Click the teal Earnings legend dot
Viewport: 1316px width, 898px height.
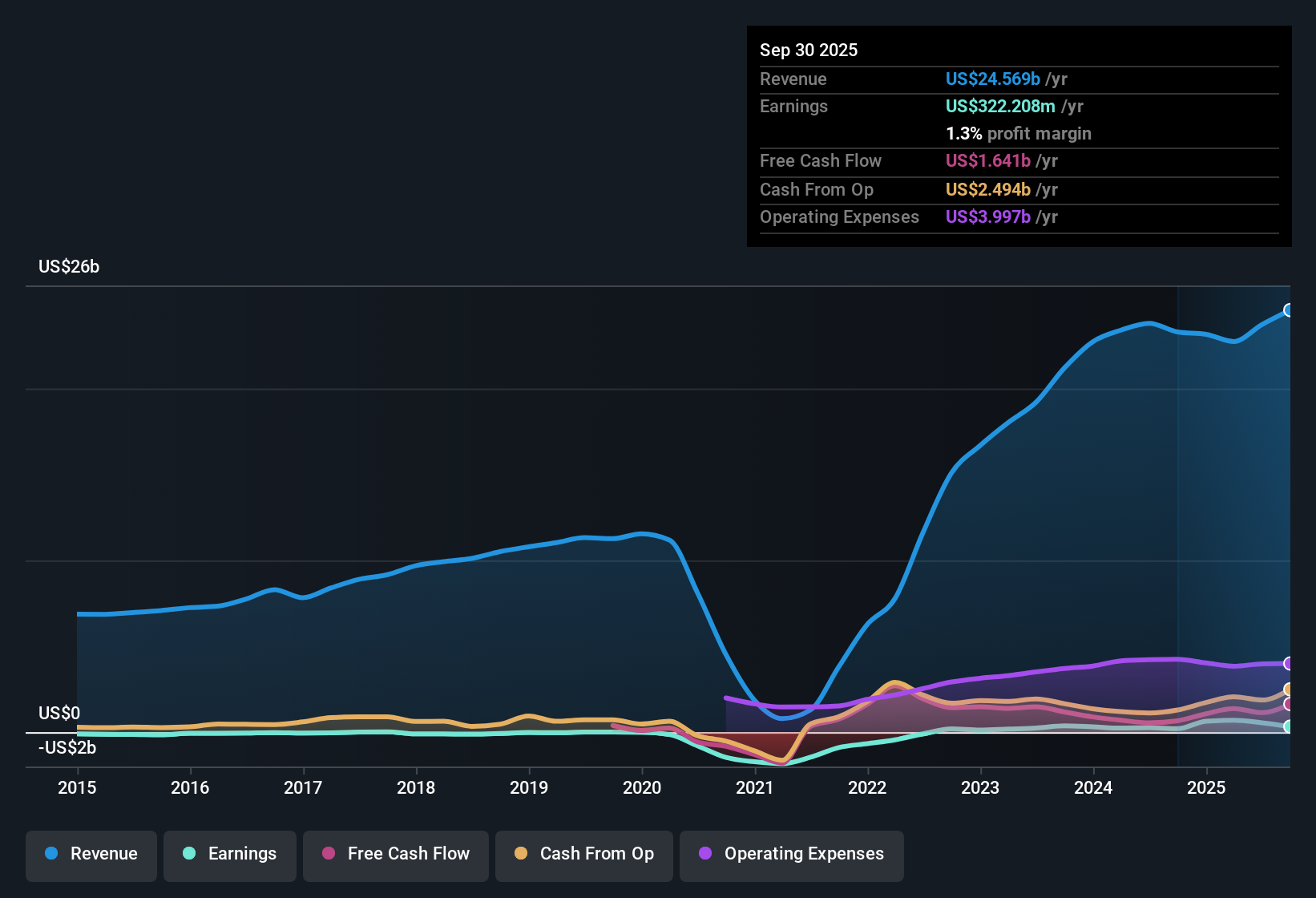188,854
